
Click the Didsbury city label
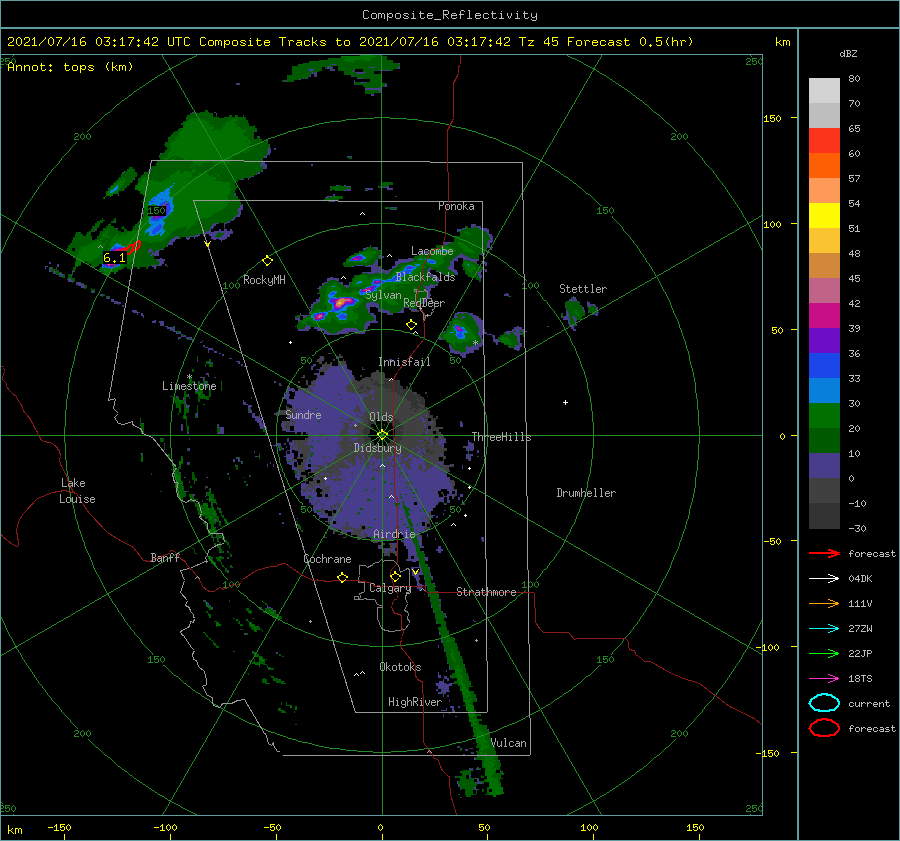tap(377, 448)
